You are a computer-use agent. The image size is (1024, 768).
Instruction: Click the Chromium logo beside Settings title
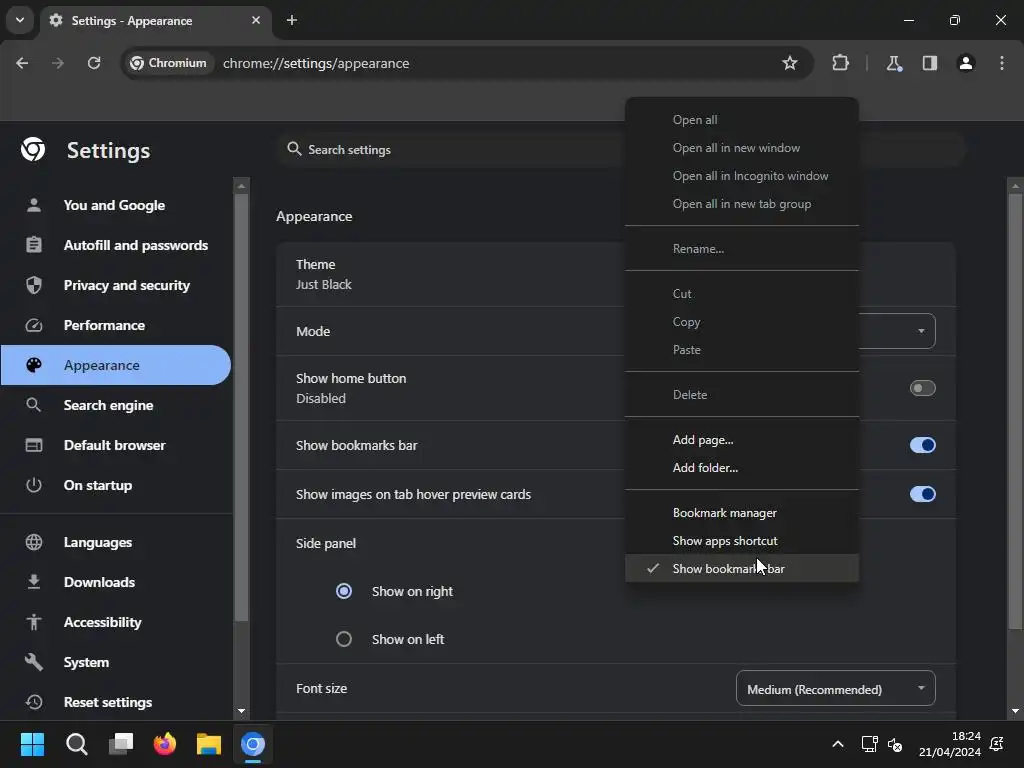(33, 150)
